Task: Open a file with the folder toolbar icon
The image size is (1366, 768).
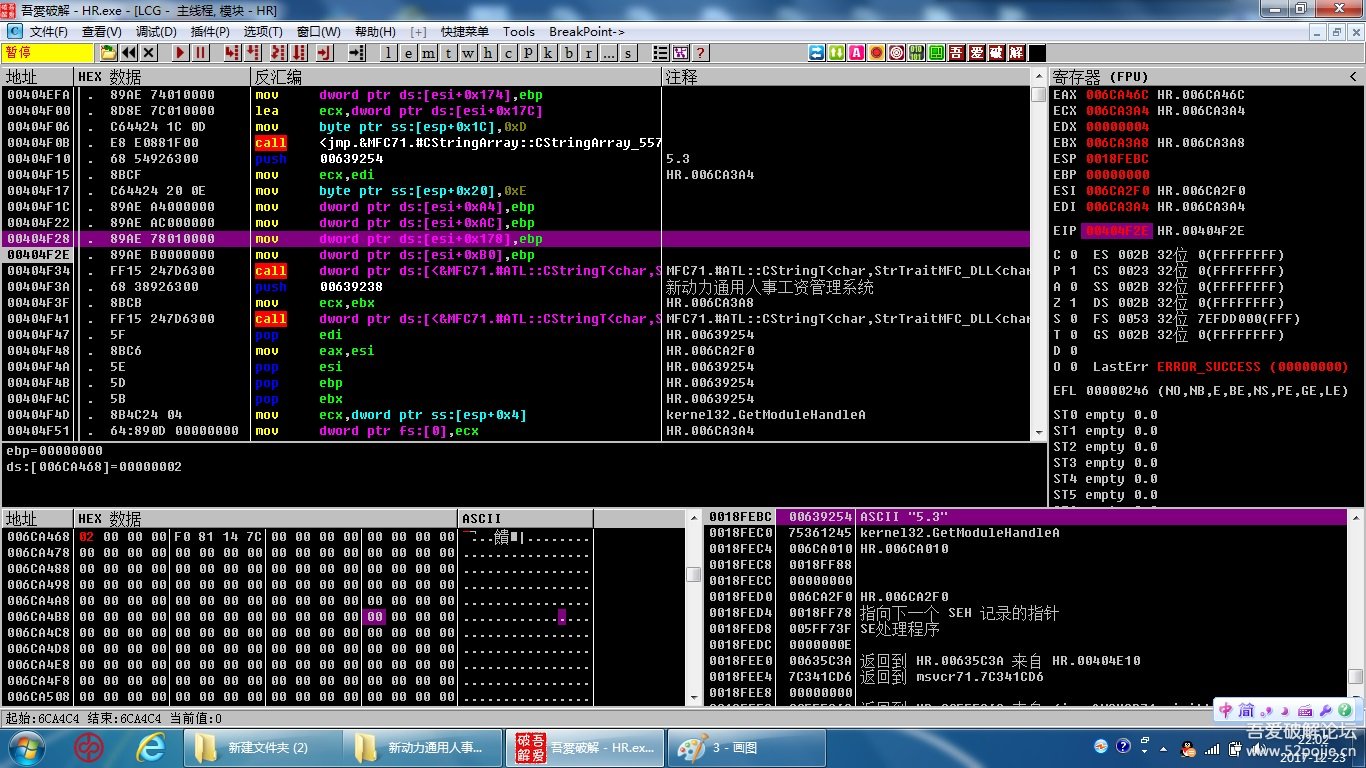Action: tap(108, 53)
